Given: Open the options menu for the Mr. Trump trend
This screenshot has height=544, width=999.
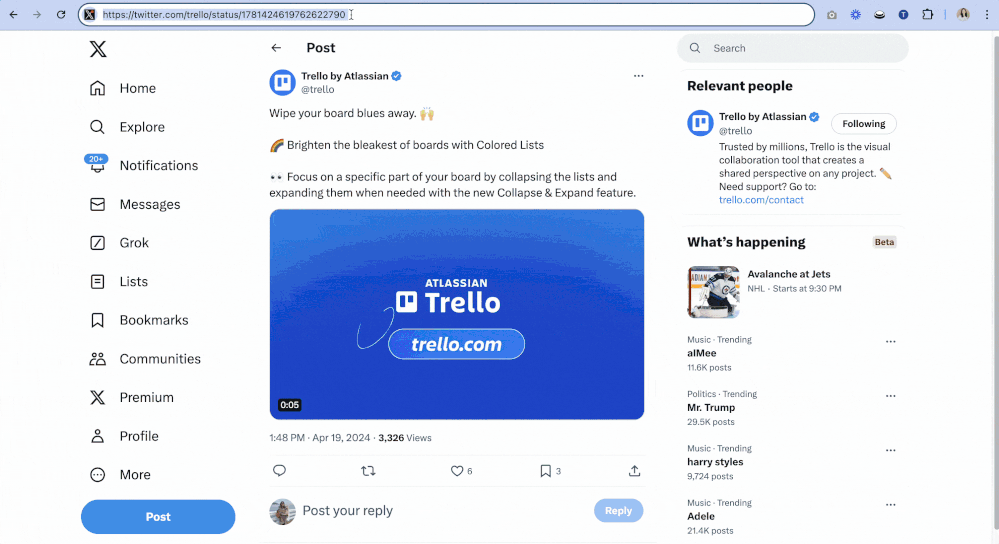Looking at the screenshot, I should (891, 396).
